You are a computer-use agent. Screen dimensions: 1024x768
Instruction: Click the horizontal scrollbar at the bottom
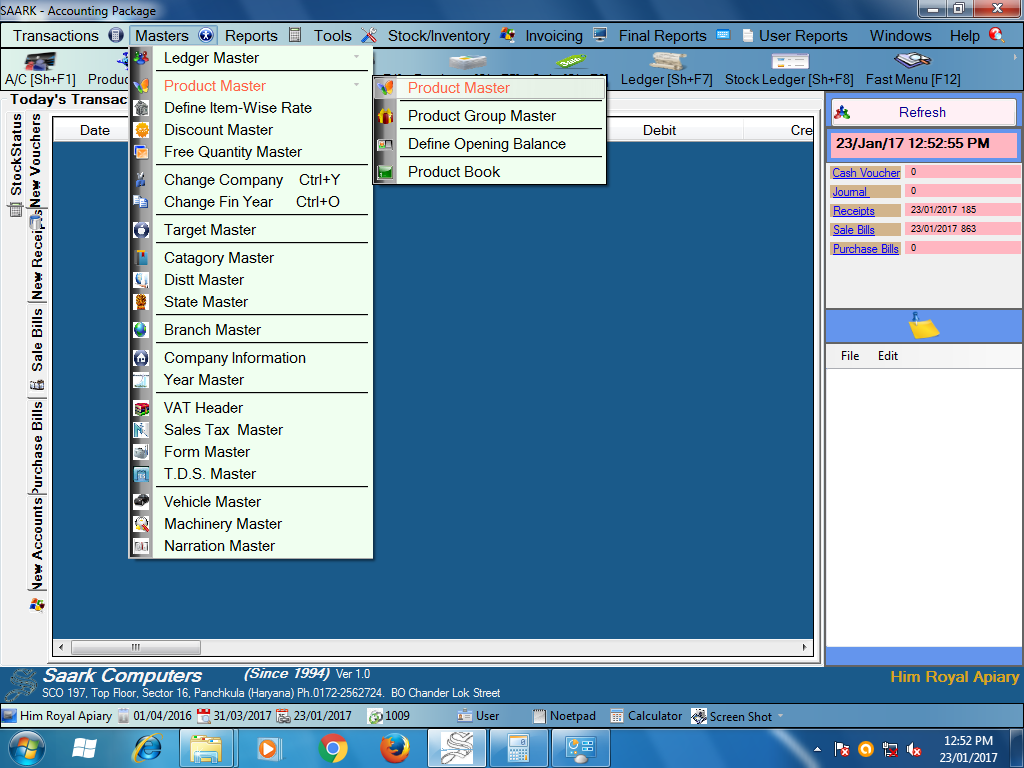click(135, 647)
